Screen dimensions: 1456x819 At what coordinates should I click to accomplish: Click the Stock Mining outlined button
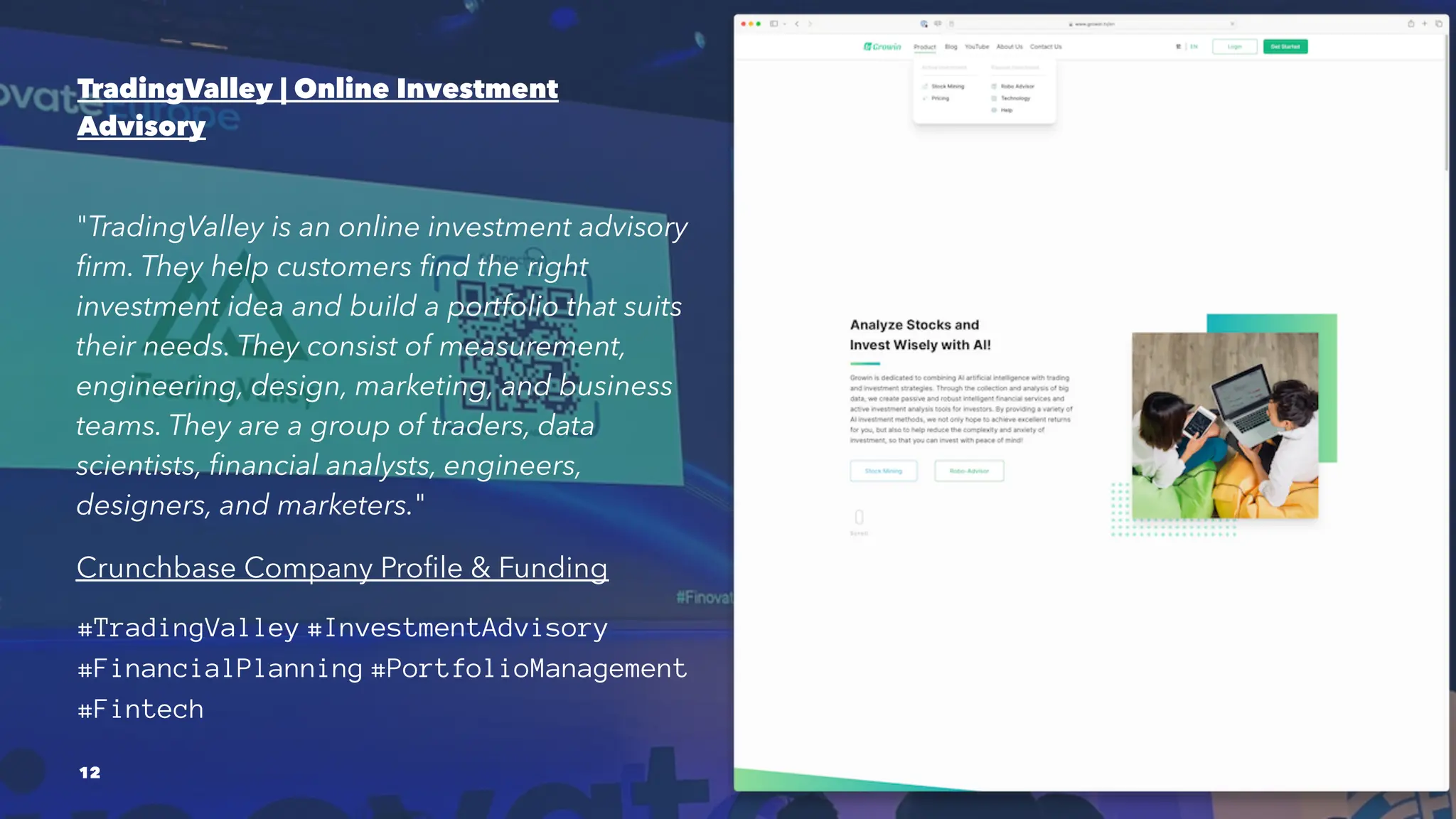pos(884,471)
